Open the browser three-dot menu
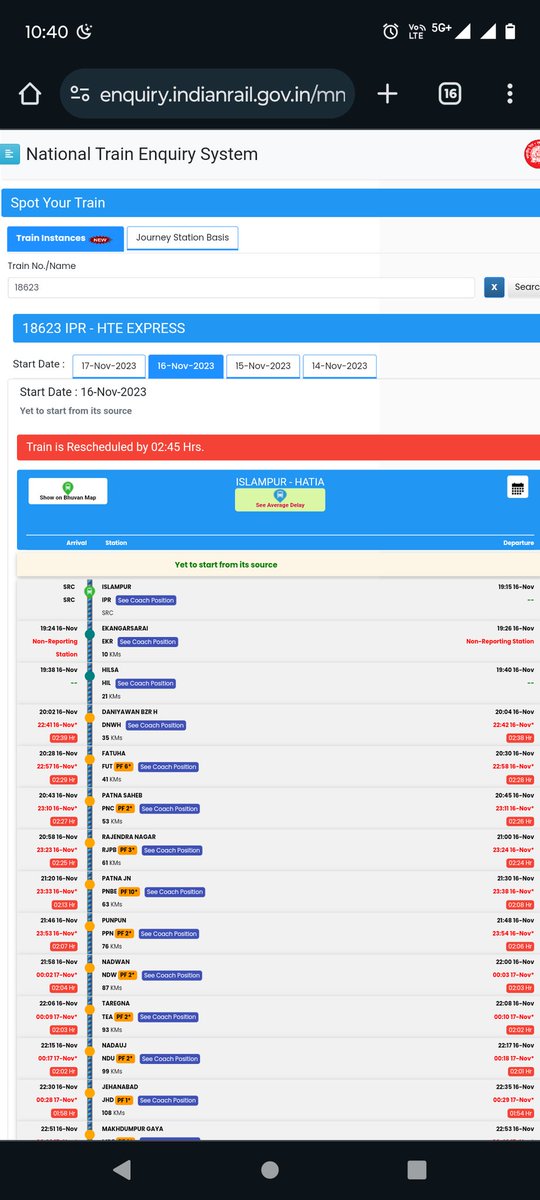540x1200 pixels. point(510,94)
